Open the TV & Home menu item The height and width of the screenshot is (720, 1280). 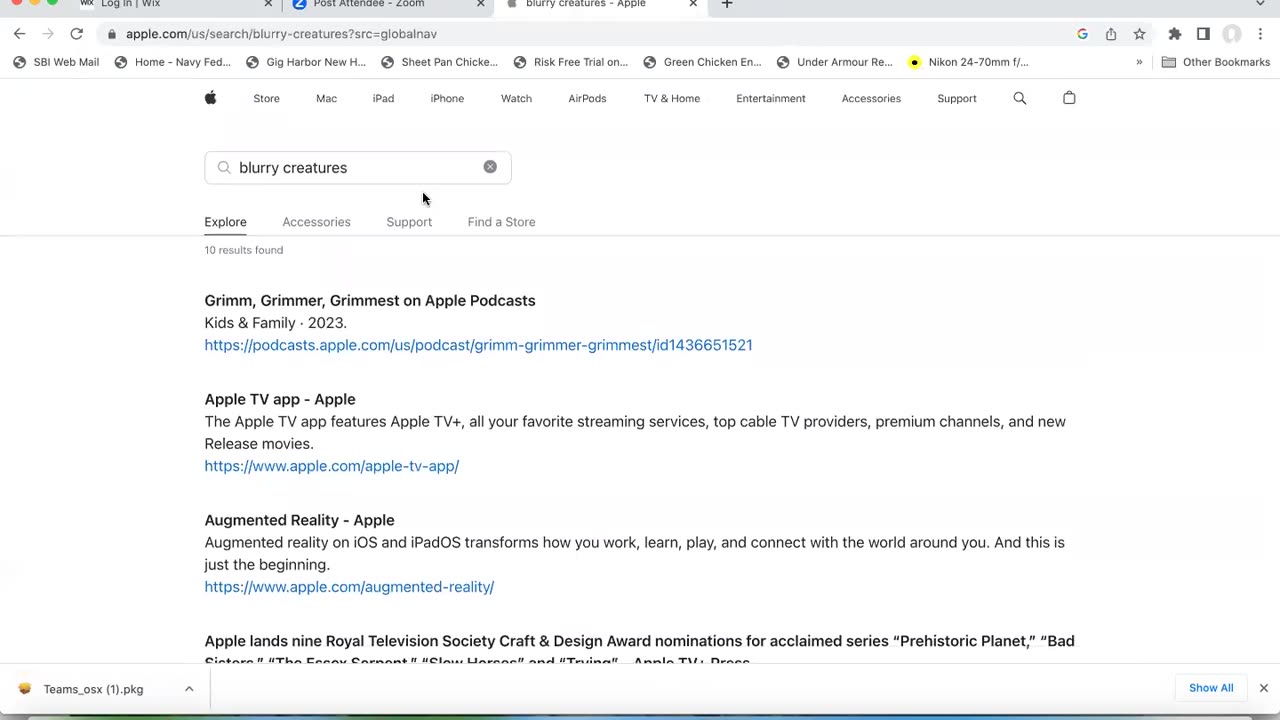click(672, 98)
